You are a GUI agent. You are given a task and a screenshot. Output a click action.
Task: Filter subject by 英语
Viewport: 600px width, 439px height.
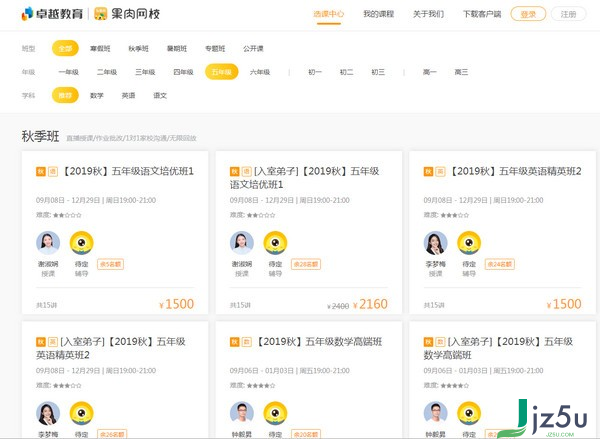128,95
